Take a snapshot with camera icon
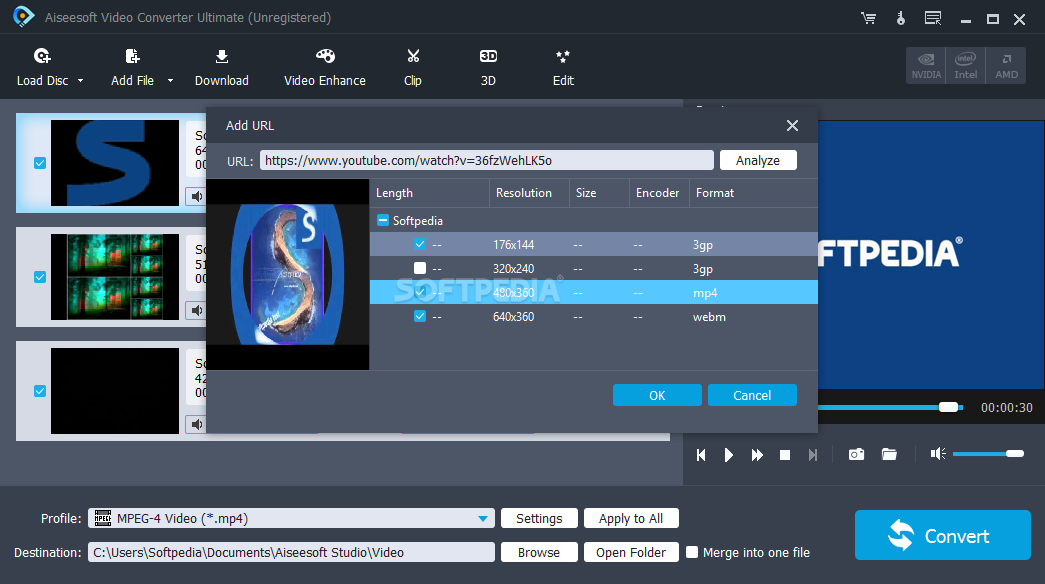 tap(856, 455)
